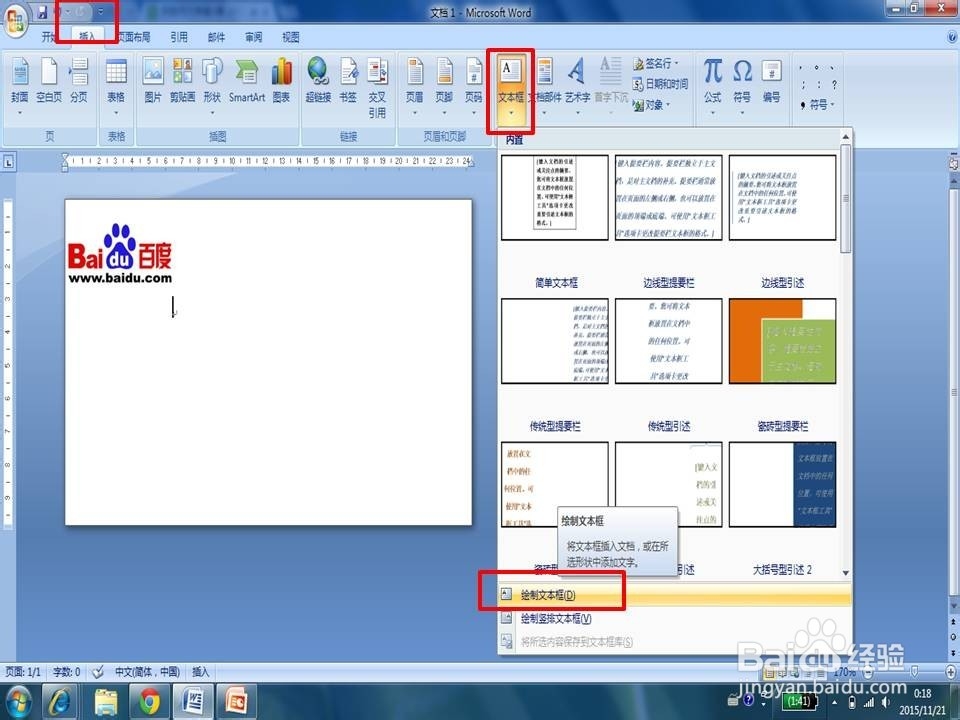Screen dimensions: 960x720
Task: Pick Simple Text Box (简单文本框) thumbnail
Action: 555,197
